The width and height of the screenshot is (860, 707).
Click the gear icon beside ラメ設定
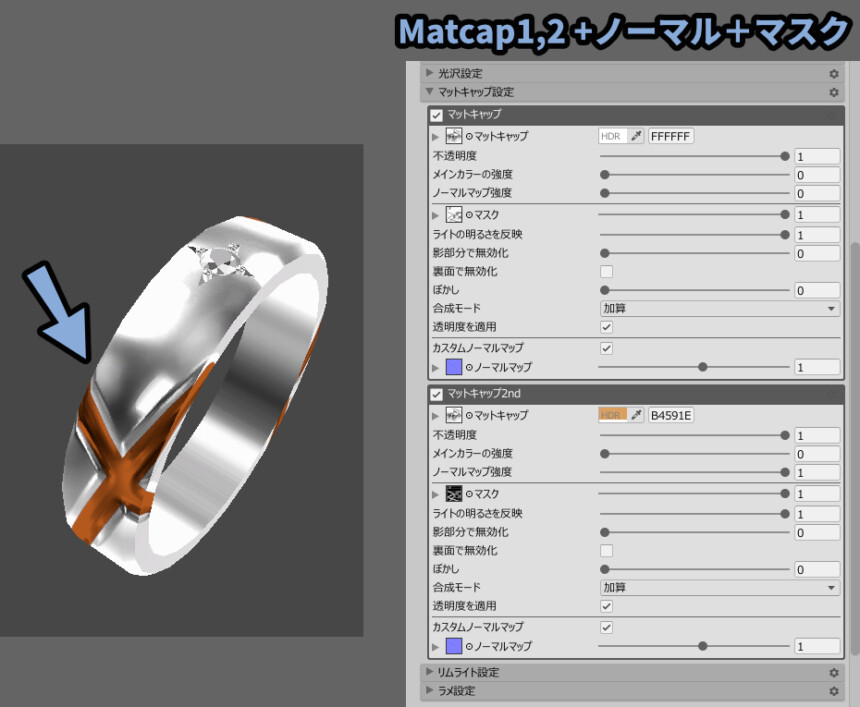point(833,691)
